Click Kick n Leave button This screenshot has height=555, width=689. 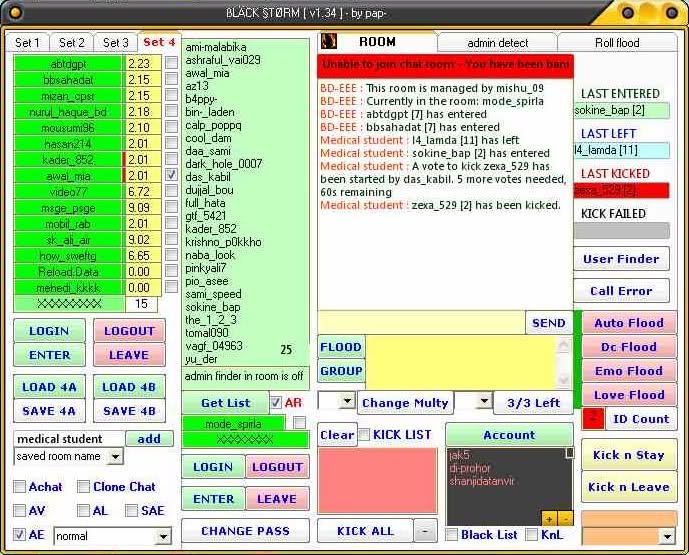point(629,487)
